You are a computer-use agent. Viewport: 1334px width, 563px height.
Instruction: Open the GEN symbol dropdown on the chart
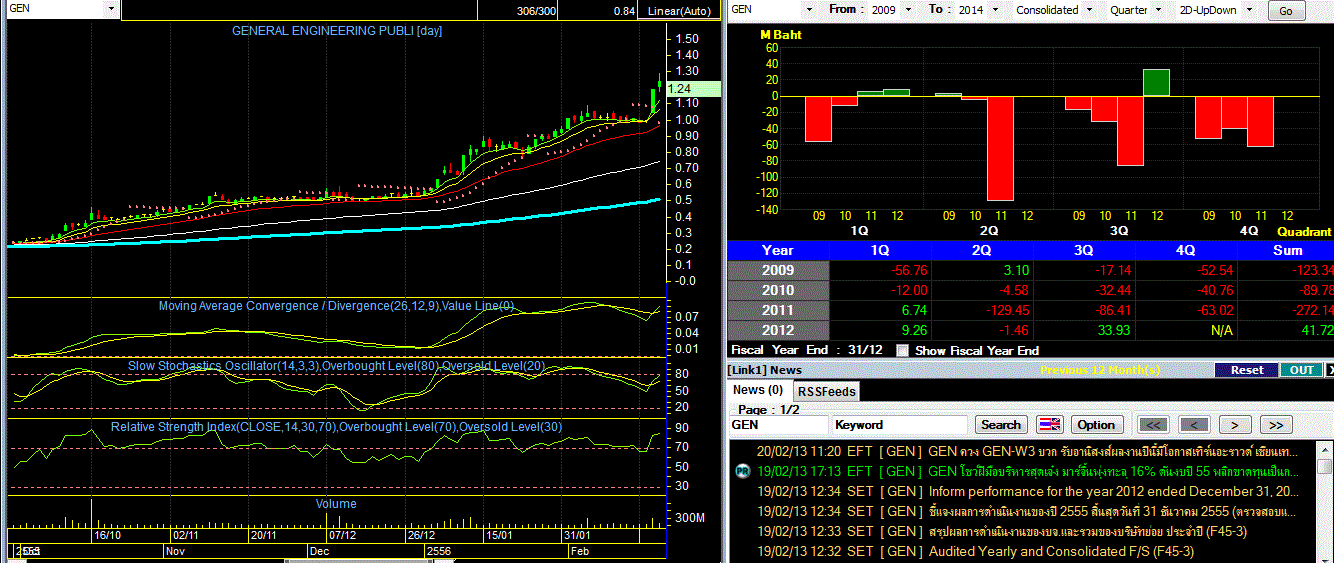pyautogui.click(x=110, y=9)
